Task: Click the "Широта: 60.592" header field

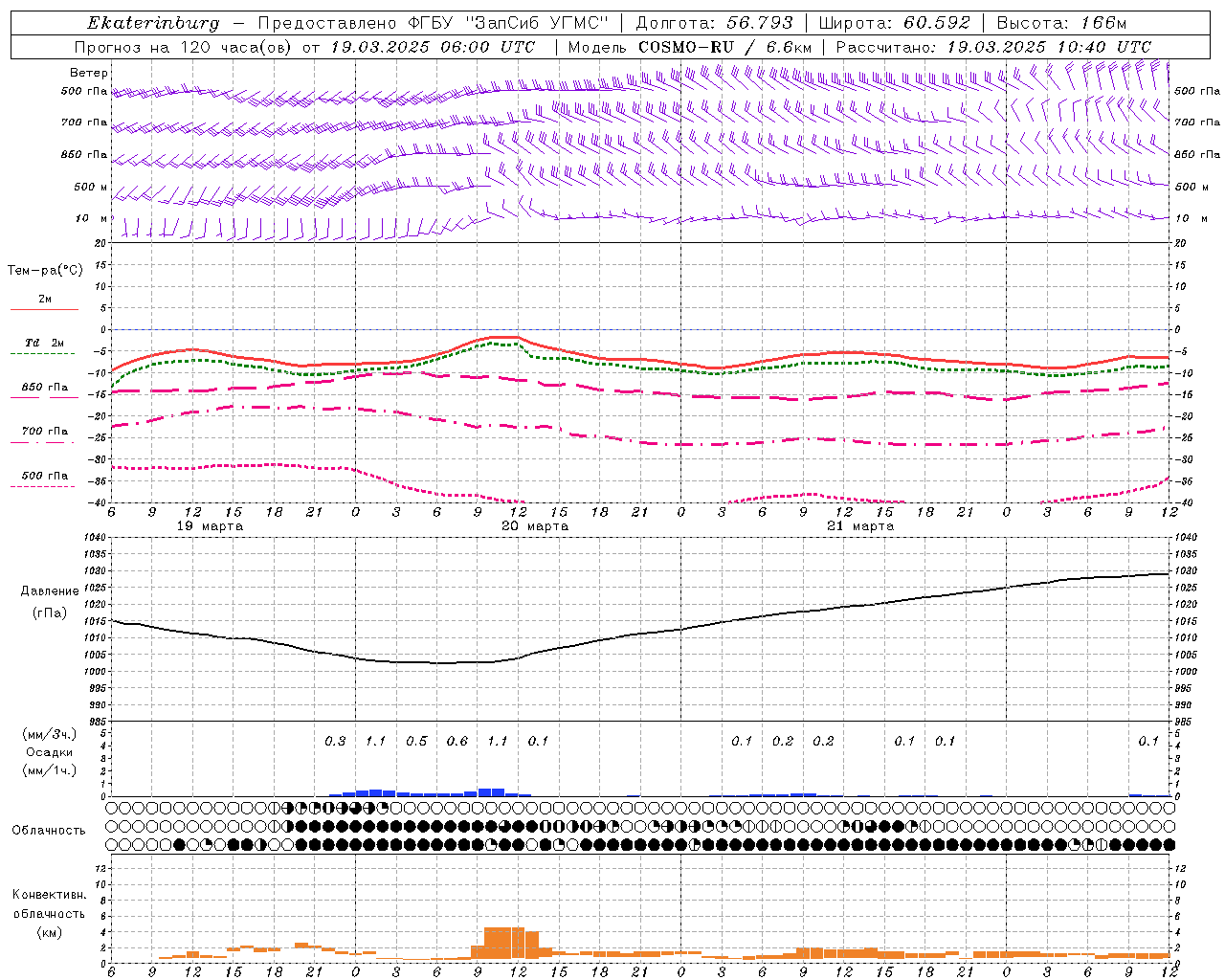Action: coord(894,23)
